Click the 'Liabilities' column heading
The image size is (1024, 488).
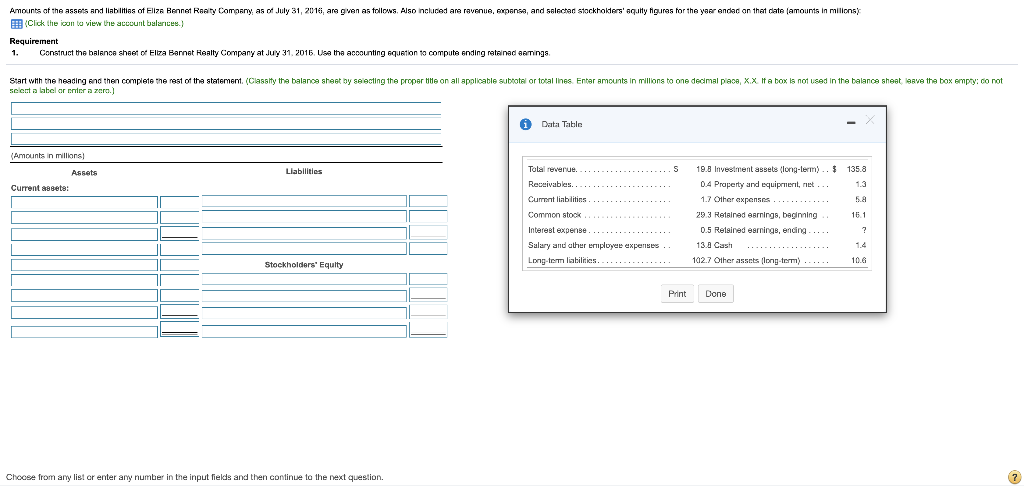(304, 172)
